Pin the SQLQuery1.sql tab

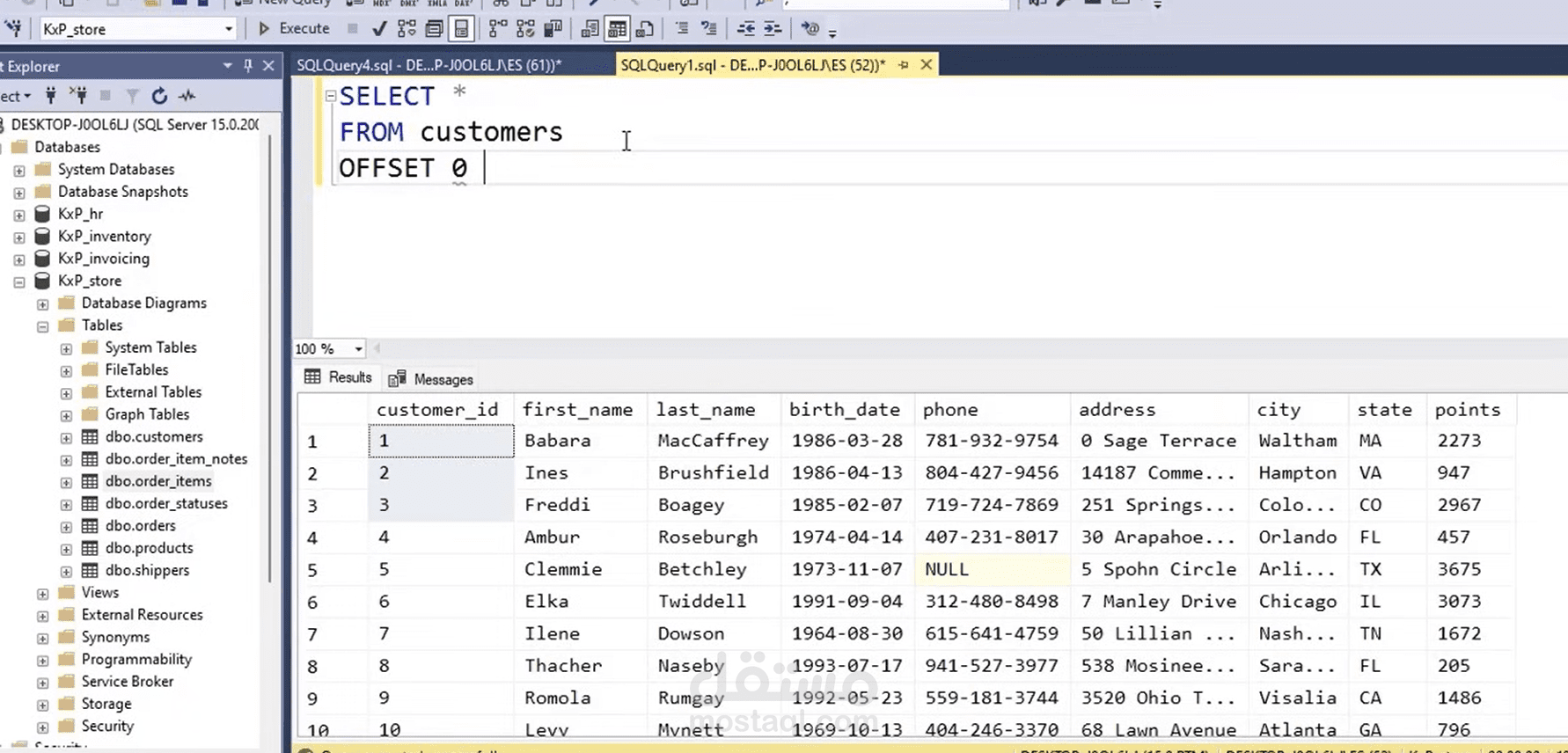904,65
